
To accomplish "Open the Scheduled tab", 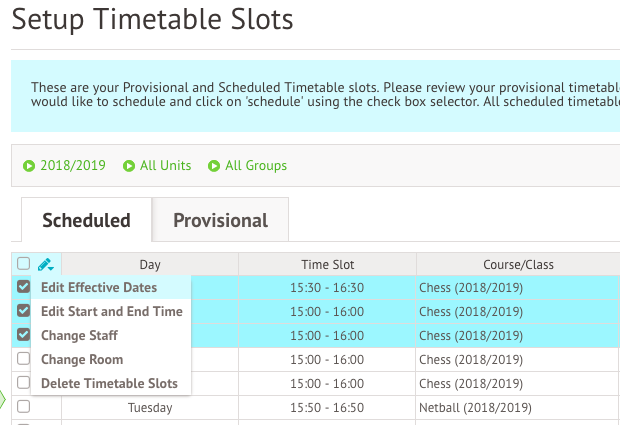I will 86,220.
